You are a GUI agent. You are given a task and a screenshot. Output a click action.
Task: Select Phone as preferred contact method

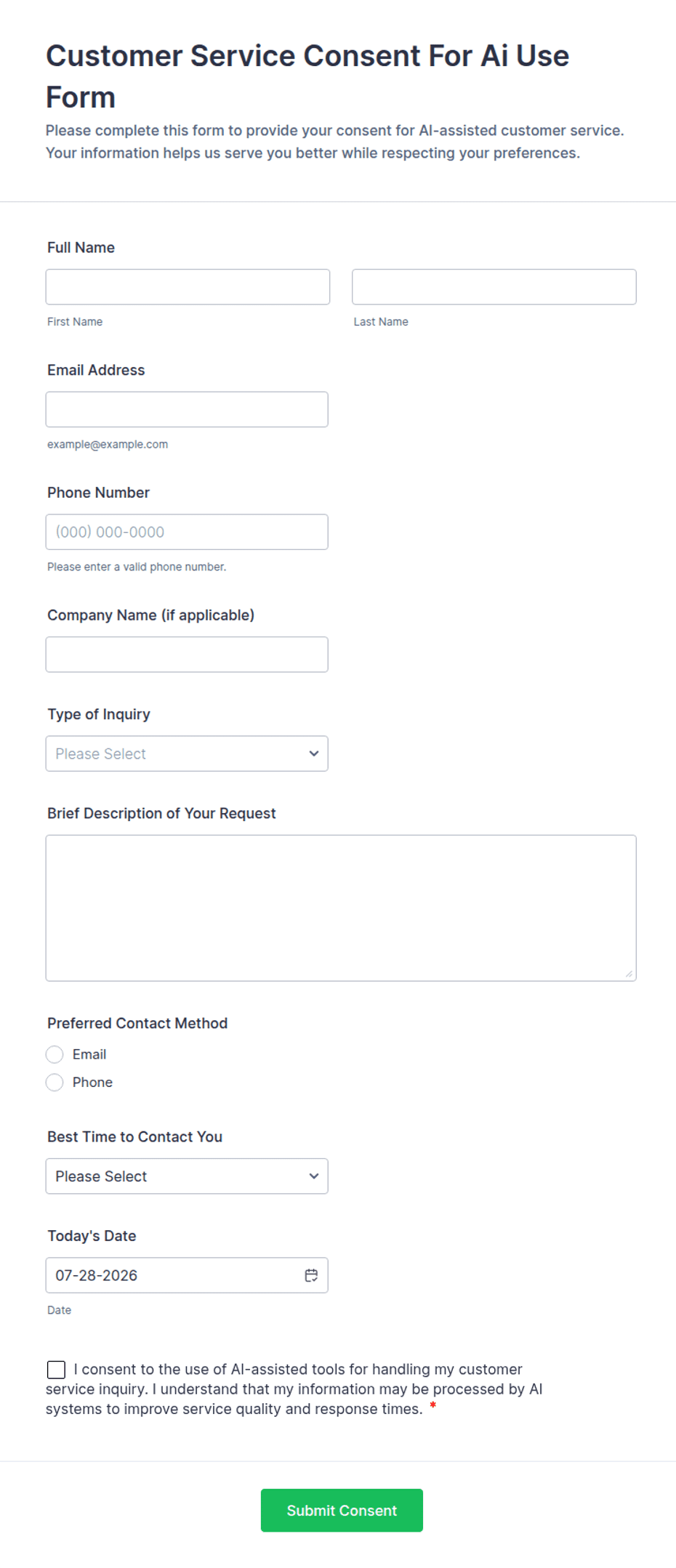tap(55, 1083)
